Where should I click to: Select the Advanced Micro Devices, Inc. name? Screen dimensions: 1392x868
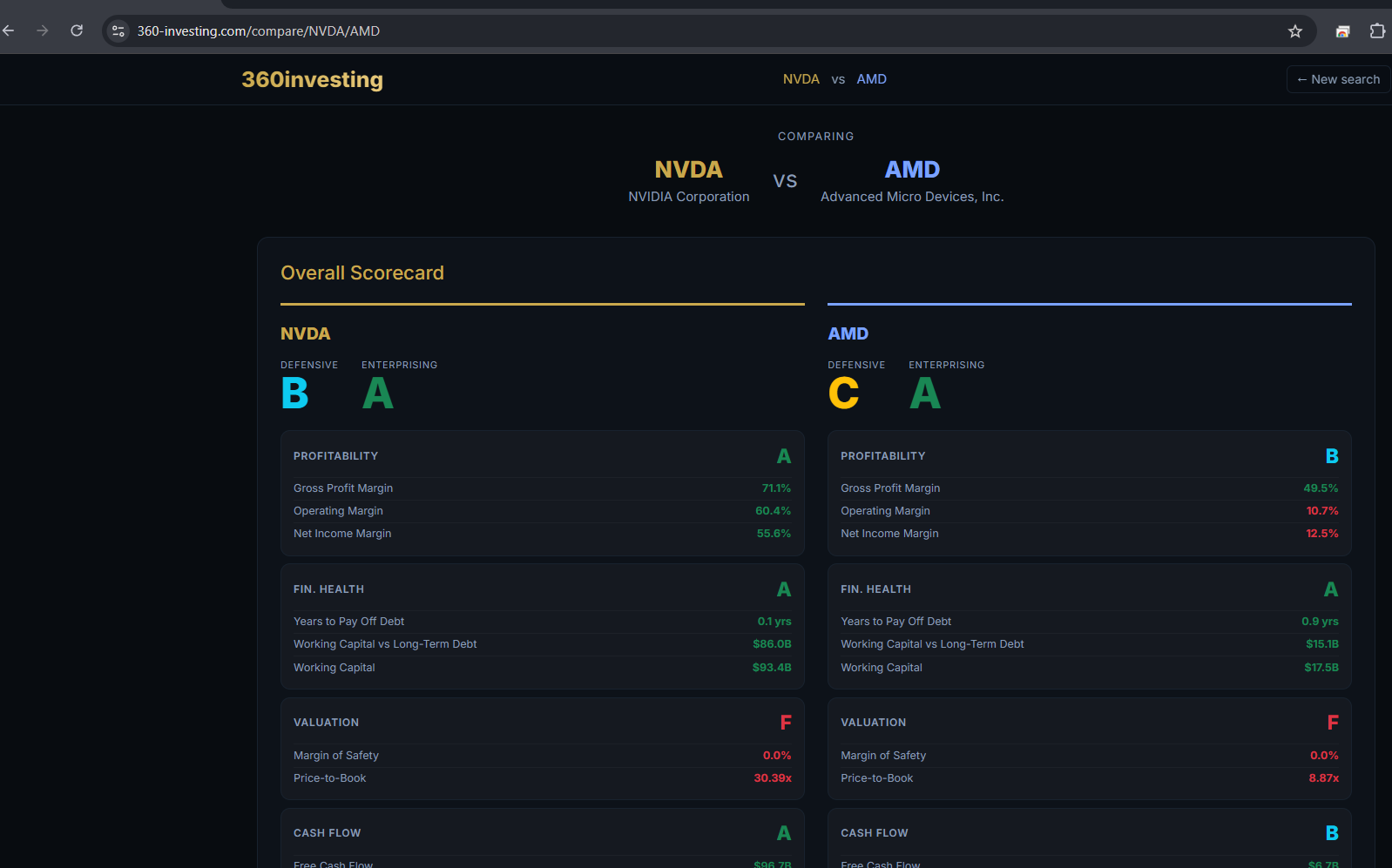[x=912, y=197]
